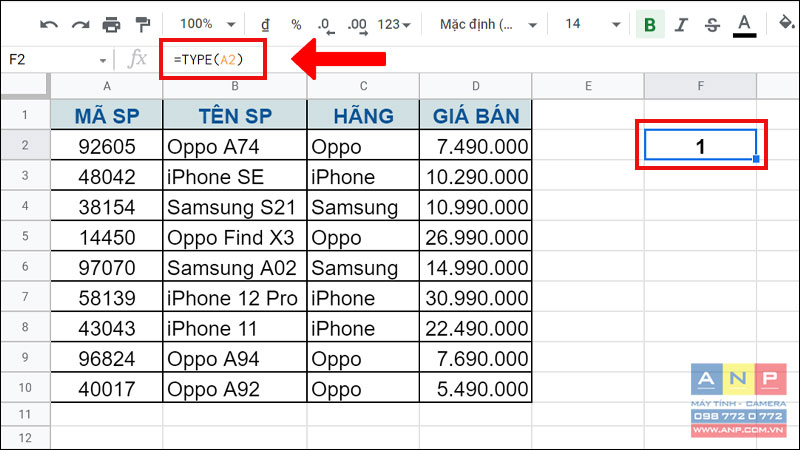Select the Oppo A92 cell
Image resolution: width=800 pixels, height=450 pixels.
click(235, 388)
